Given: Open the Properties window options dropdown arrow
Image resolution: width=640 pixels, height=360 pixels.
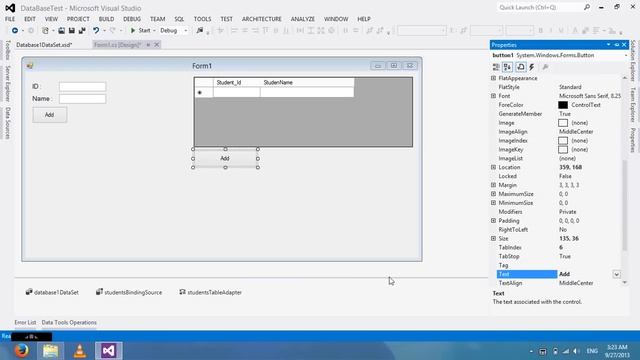Looking at the screenshot, I should pos(609,44).
